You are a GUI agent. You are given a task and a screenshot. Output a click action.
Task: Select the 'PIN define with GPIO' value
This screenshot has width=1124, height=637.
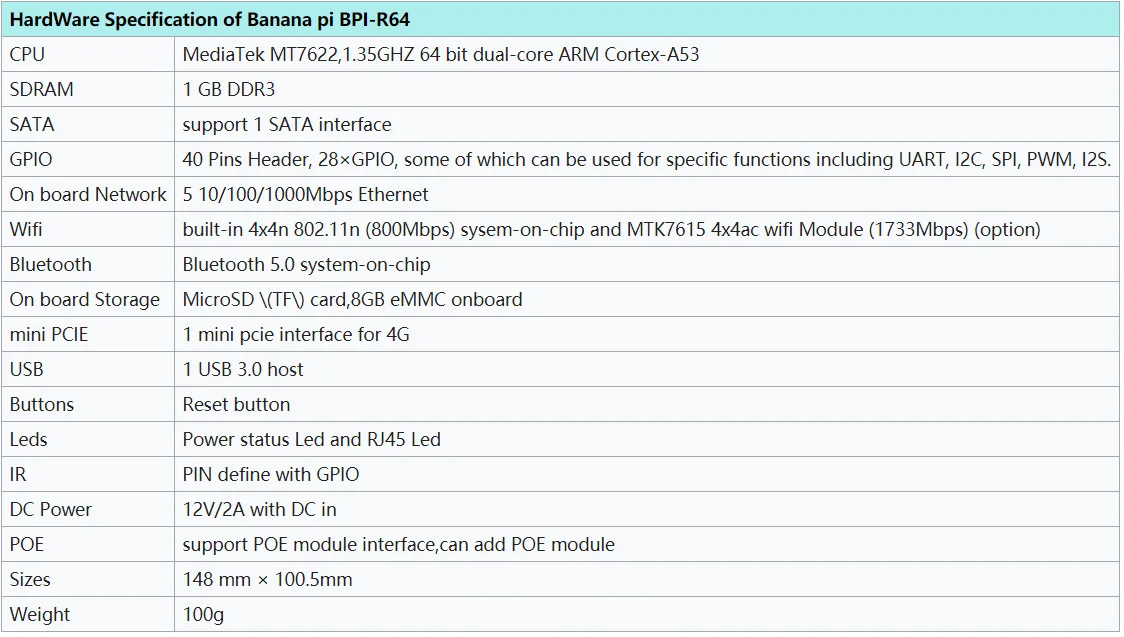271,474
